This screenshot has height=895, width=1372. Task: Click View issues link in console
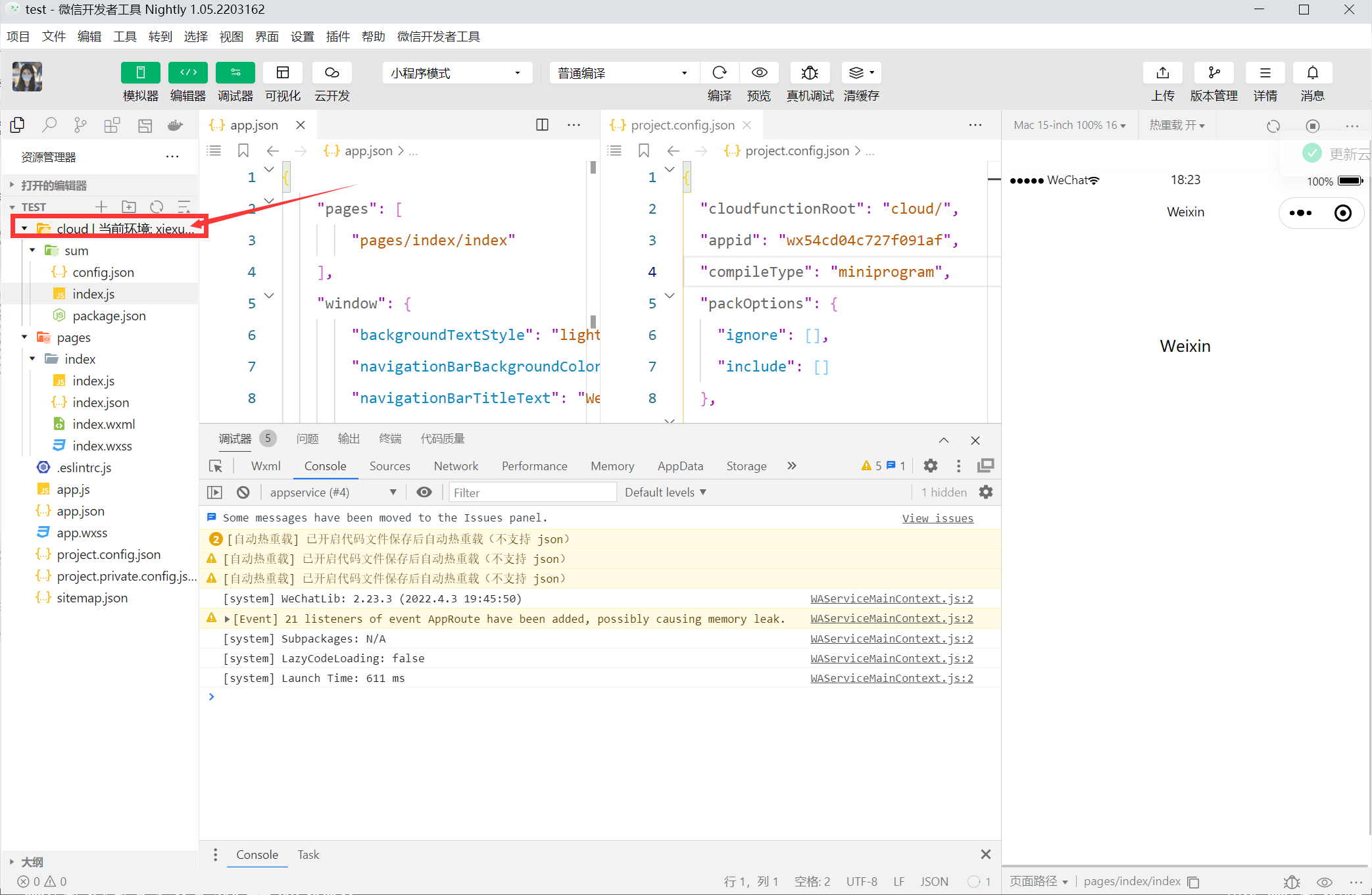pyautogui.click(x=937, y=517)
